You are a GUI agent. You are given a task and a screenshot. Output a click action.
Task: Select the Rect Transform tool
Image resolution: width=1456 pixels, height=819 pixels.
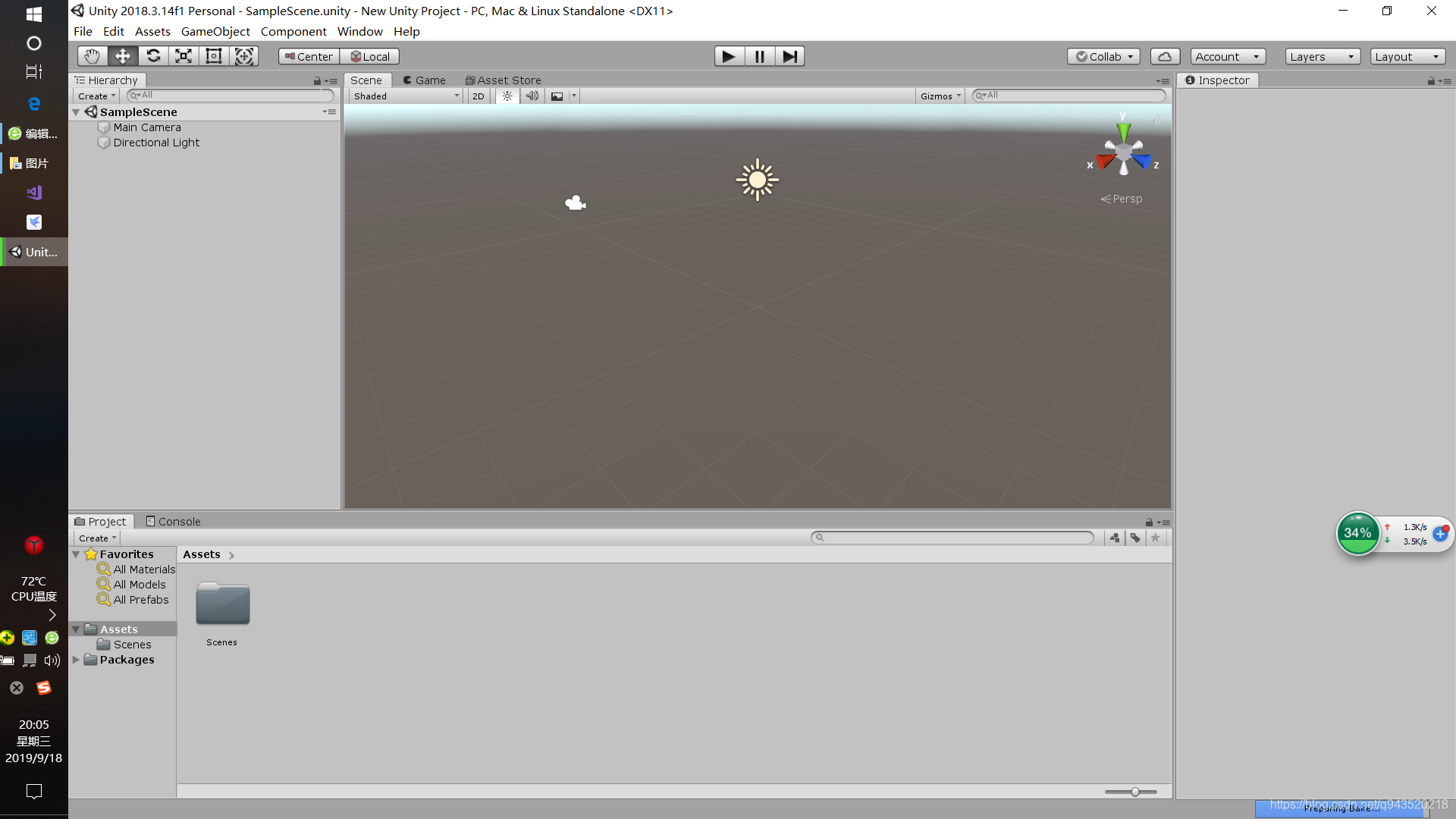[214, 56]
